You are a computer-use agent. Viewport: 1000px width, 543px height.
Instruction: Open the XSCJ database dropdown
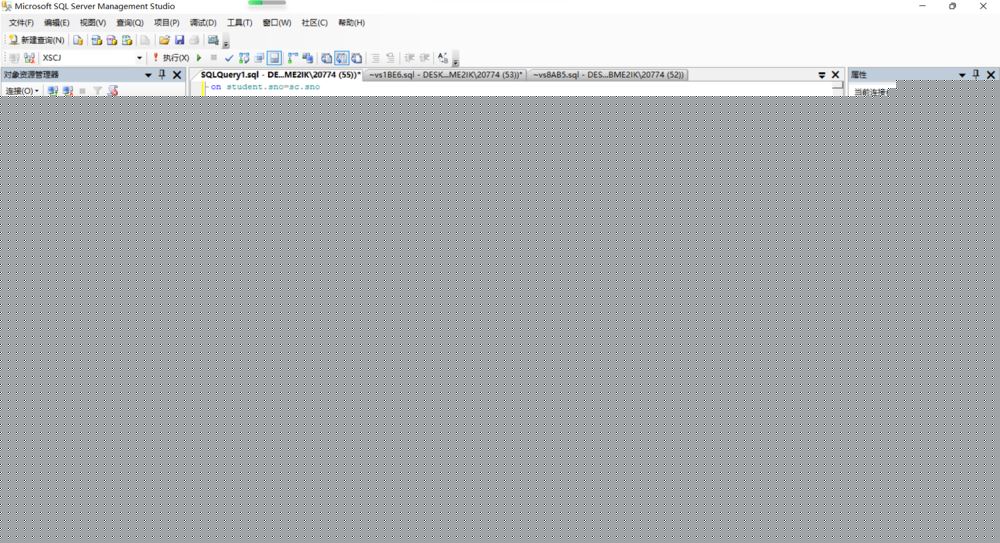139,58
